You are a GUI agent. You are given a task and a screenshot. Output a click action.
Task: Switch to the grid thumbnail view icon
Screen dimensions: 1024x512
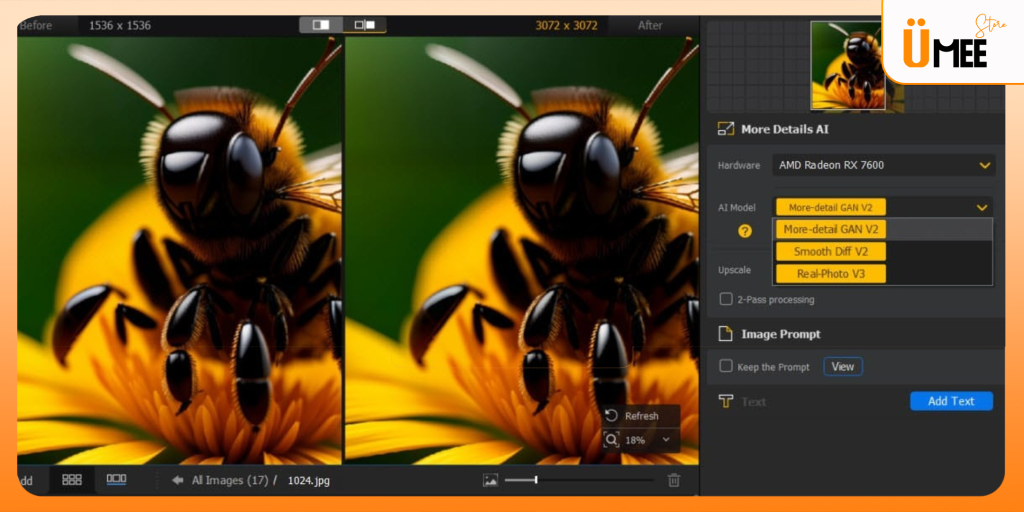point(72,480)
